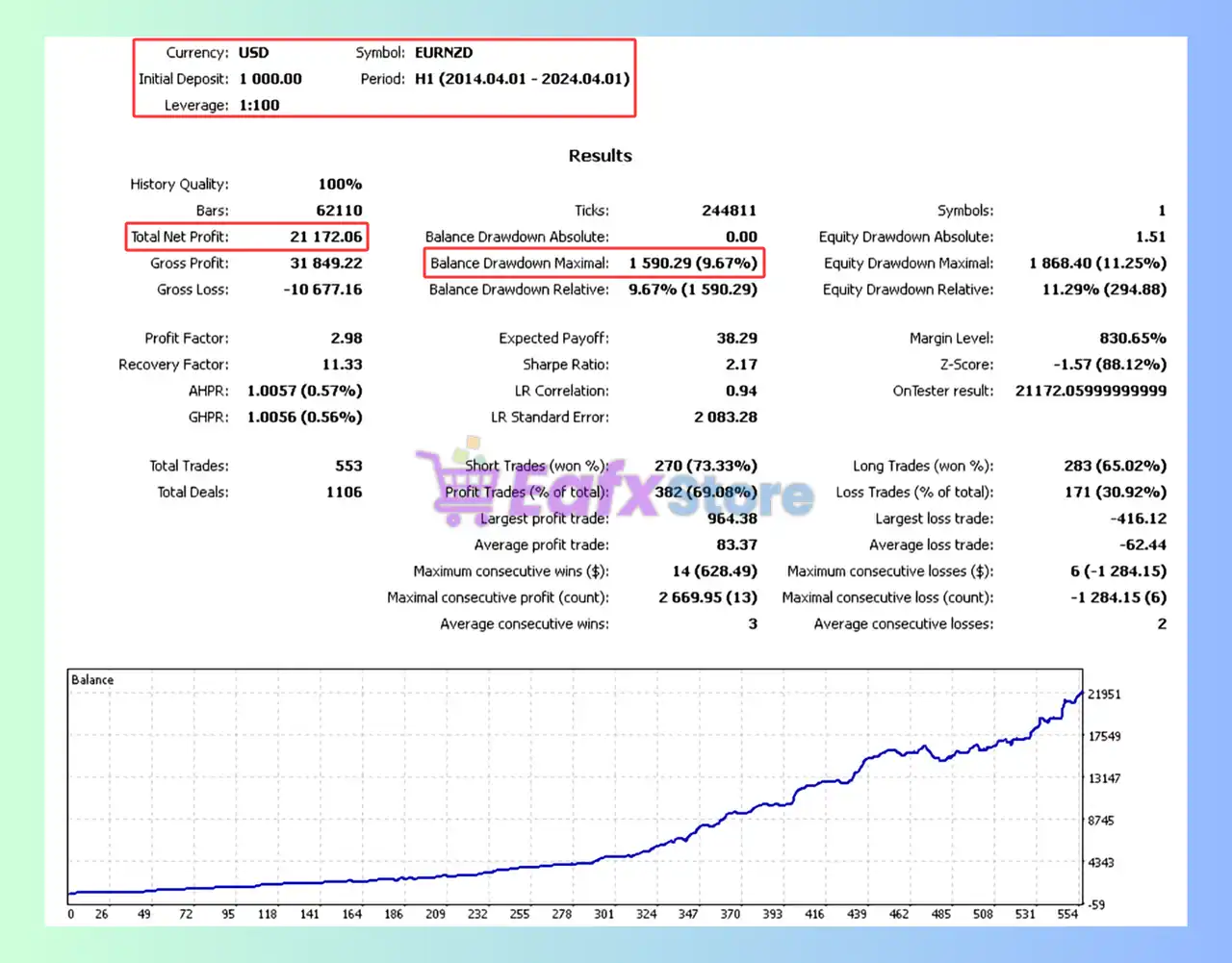The image size is (1232, 963).
Task: Click the Balance label on the chart
Action: [x=92, y=680]
